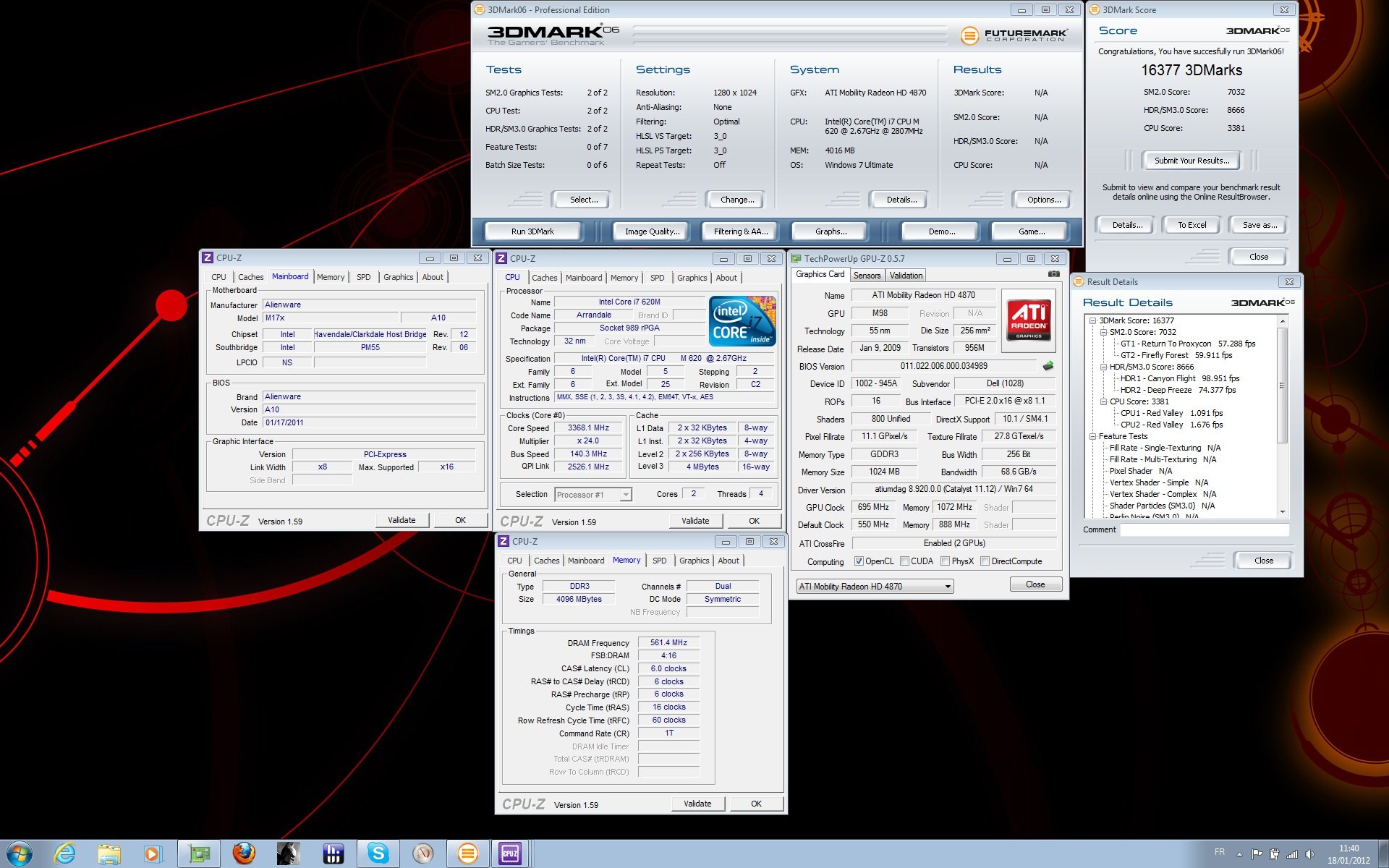1389x868 pixels.
Task: Open Graphics tab in CPU tab CPU-Z window
Action: 692,278
